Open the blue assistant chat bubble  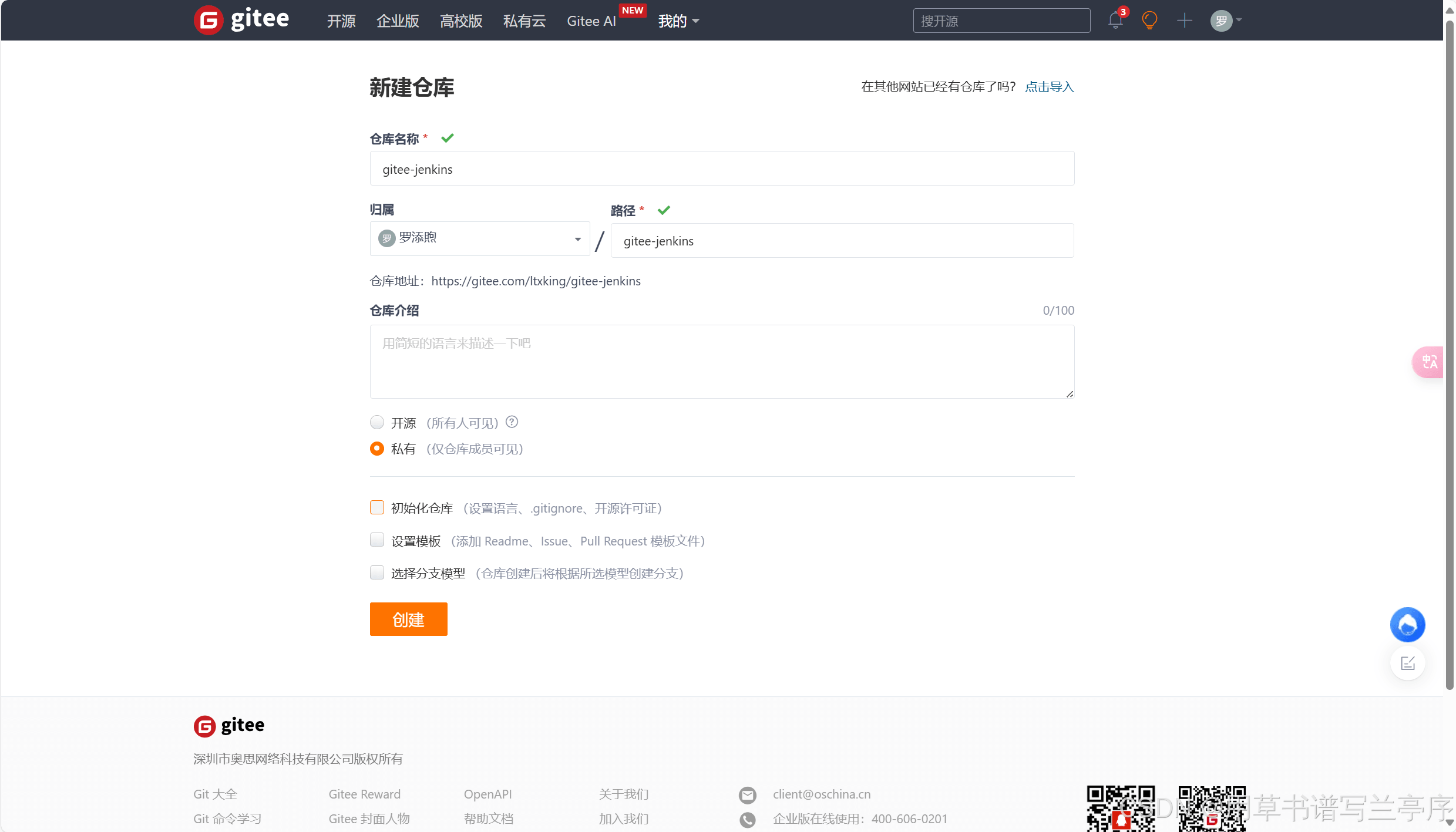[x=1407, y=624]
